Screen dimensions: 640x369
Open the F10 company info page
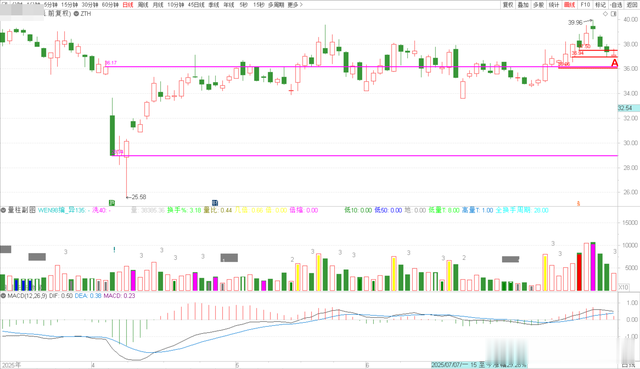click(x=585, y=5)
